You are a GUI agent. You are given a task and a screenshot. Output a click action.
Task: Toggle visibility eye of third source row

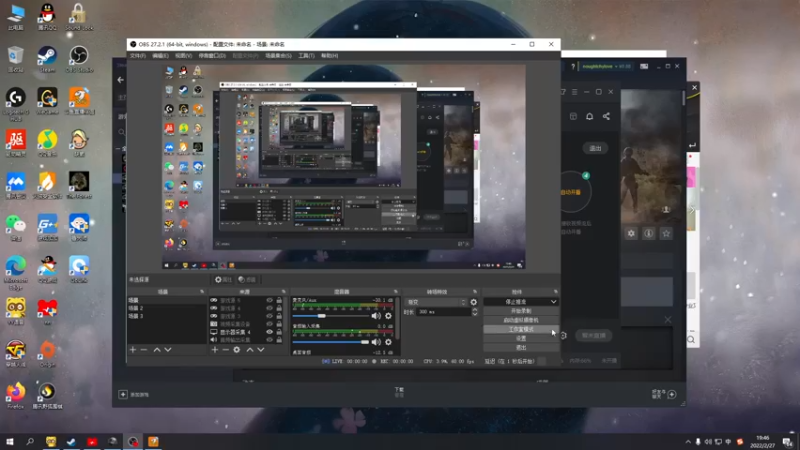click(269, 316)
